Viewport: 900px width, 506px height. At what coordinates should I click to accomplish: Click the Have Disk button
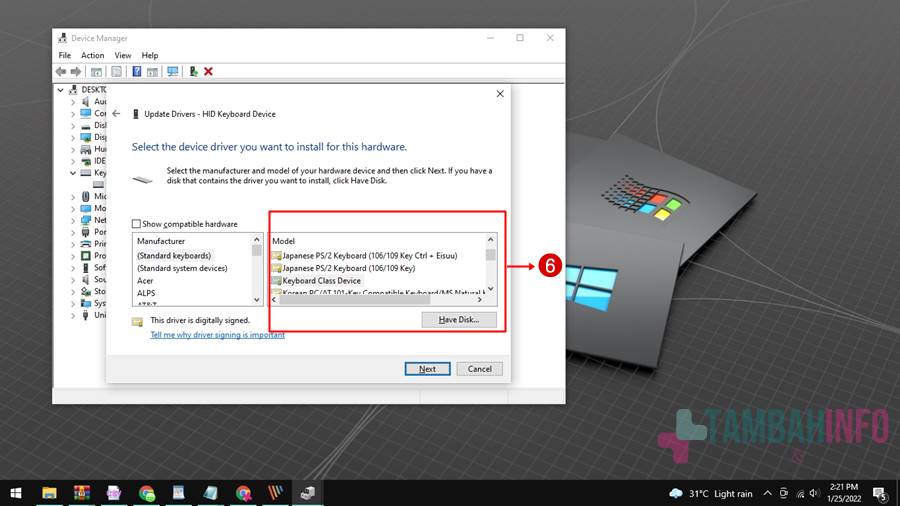(x=459, y=320)
